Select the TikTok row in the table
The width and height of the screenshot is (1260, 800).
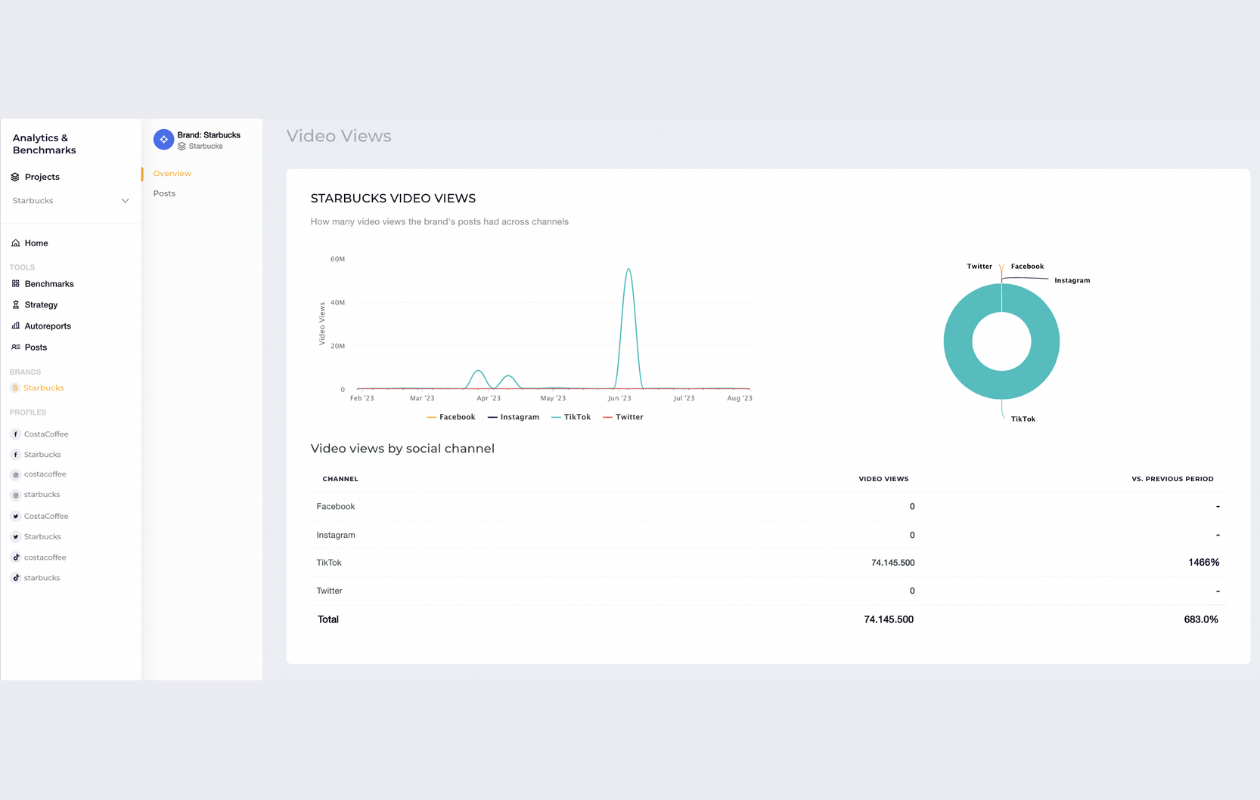click(x=768, y=563)
